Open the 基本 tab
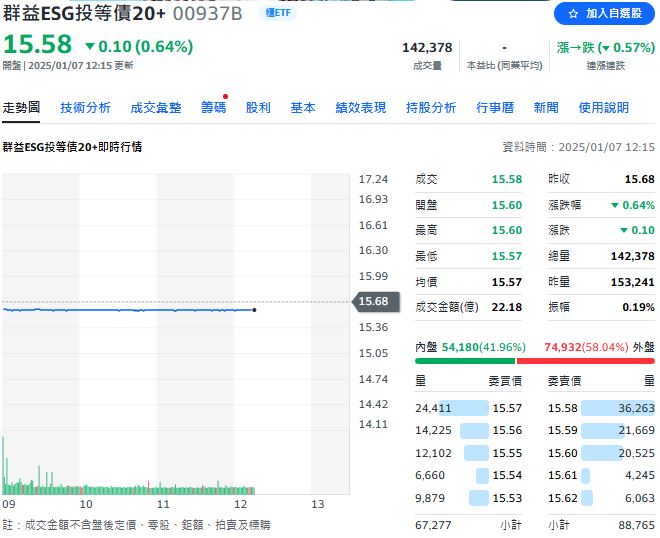This screenshot has height=538, width=660. click(303, 108)
